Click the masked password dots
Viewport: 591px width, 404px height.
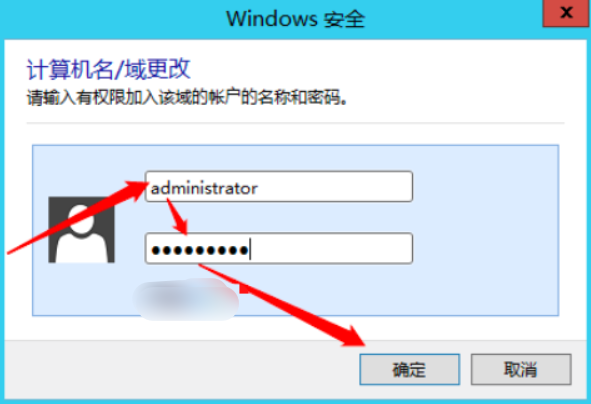coord(200,249)
